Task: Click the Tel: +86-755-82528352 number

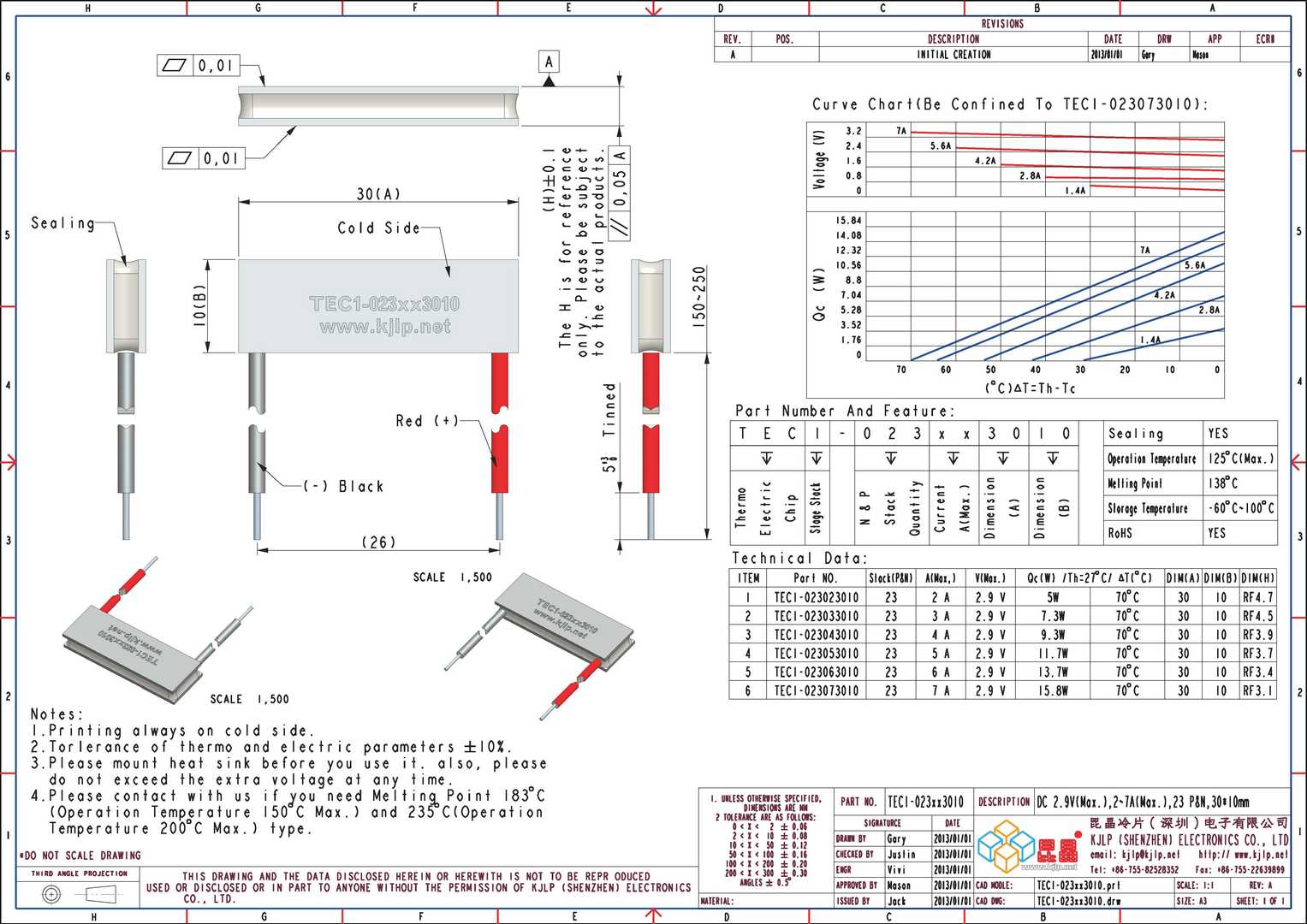Action: [x=1134, y=869]
